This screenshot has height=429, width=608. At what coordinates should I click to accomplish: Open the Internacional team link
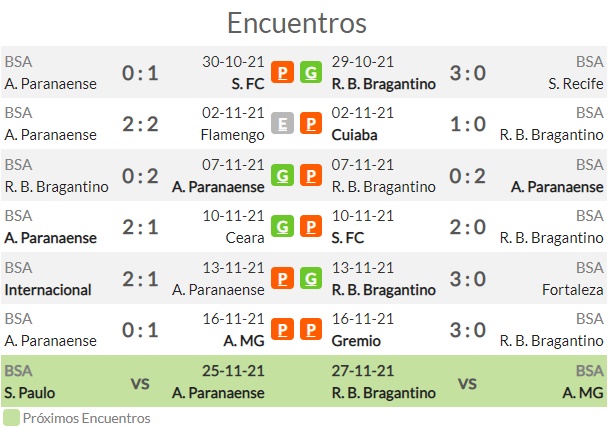pyautogui.click(x=48, y=290)
